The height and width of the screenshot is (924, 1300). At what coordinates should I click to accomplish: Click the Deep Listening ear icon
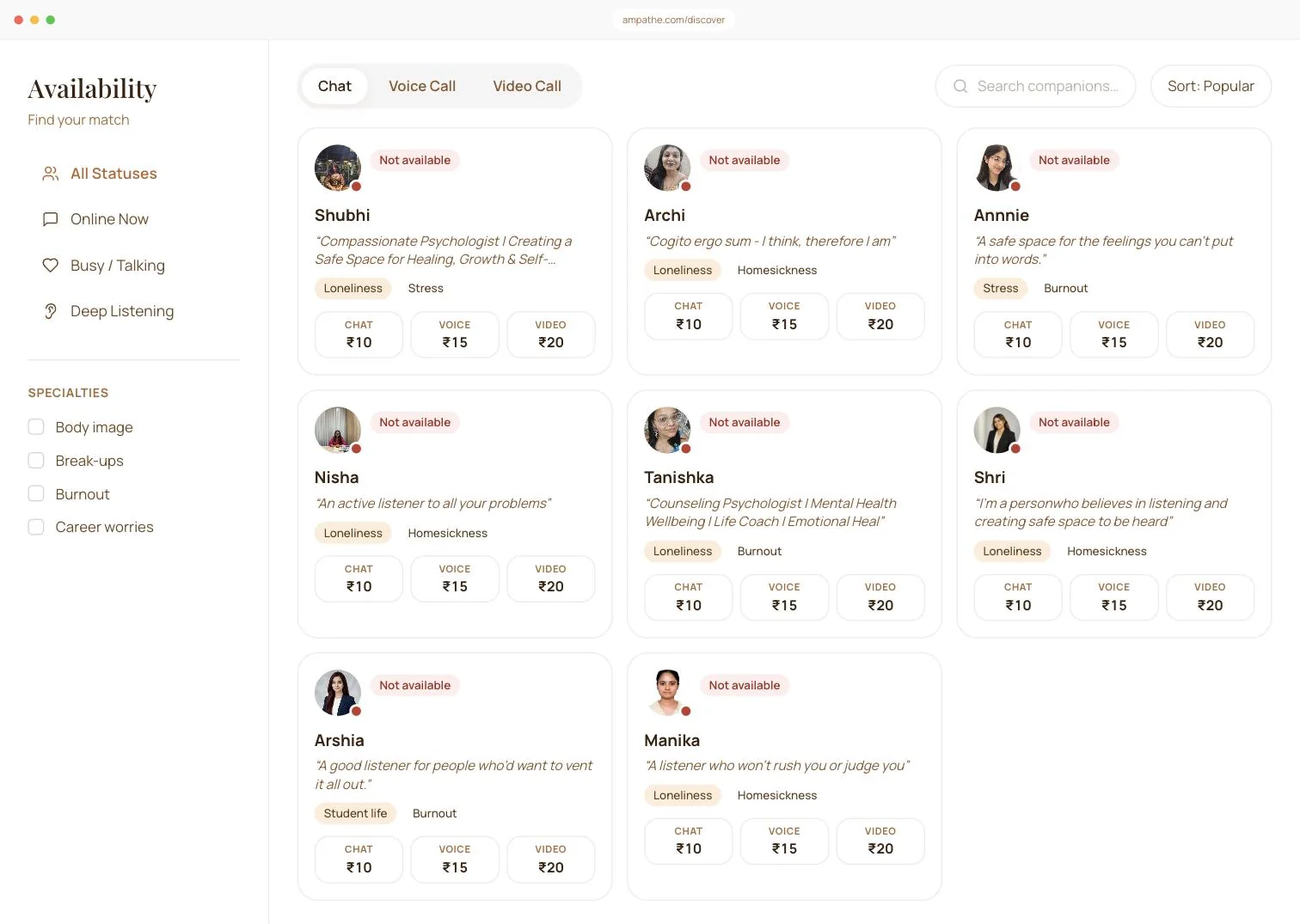coord(51,311)
